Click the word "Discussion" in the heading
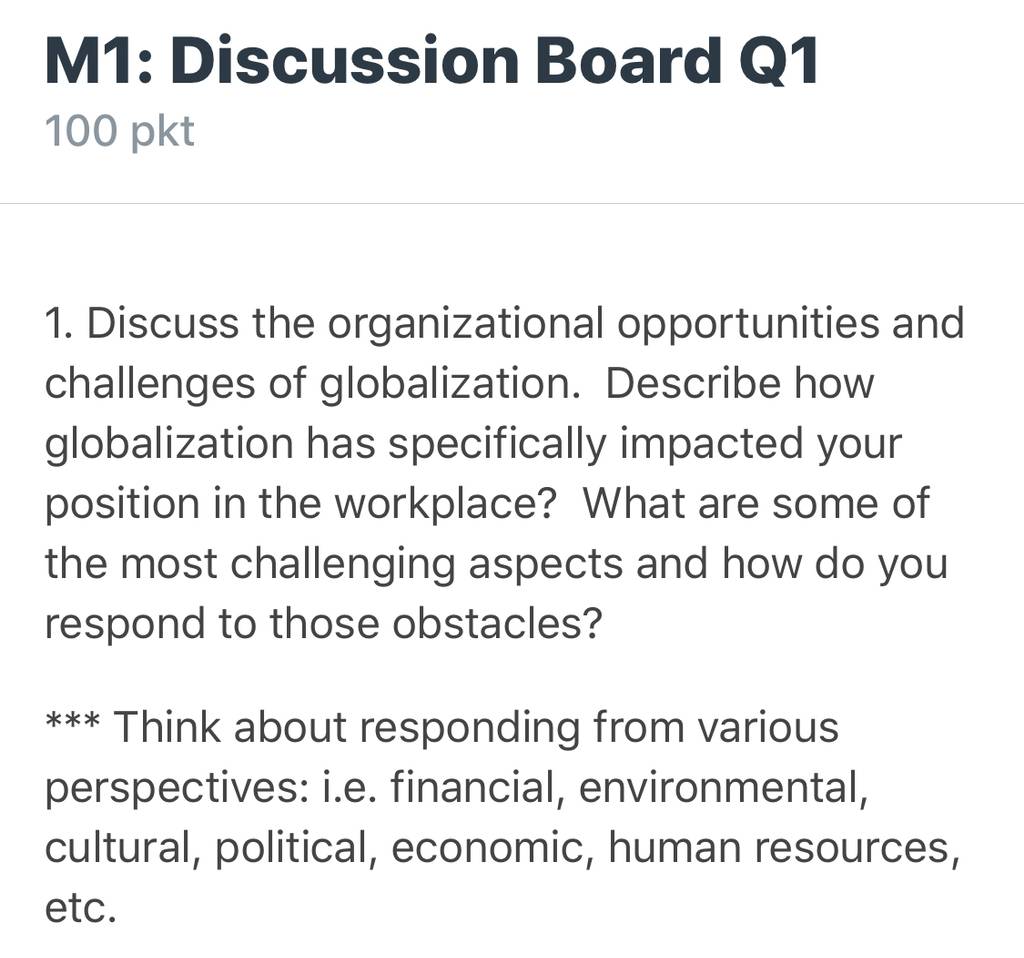The image size is (1024, 958). (x=346, y=61)
